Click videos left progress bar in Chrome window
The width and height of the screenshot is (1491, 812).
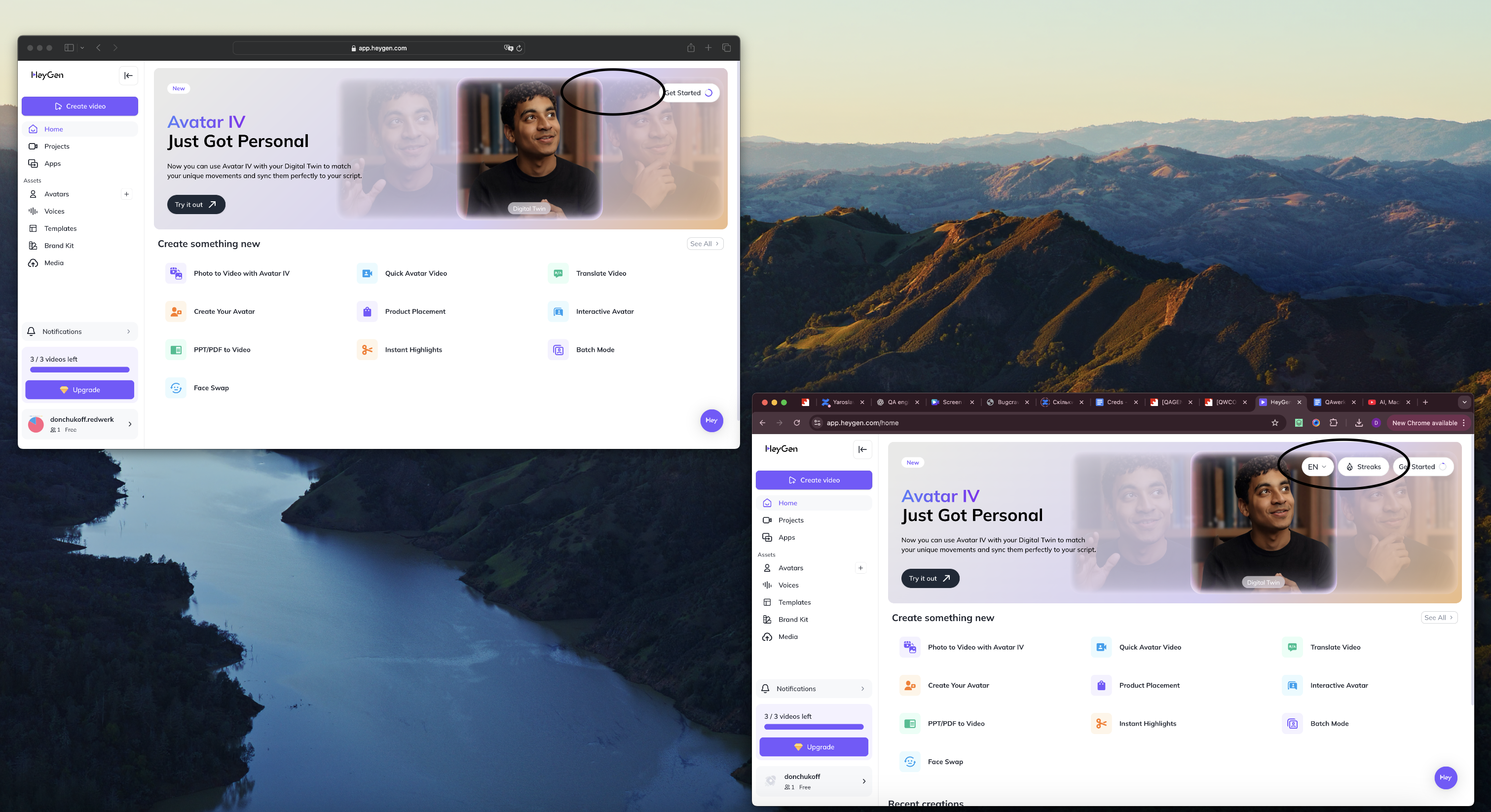(814, 727)
